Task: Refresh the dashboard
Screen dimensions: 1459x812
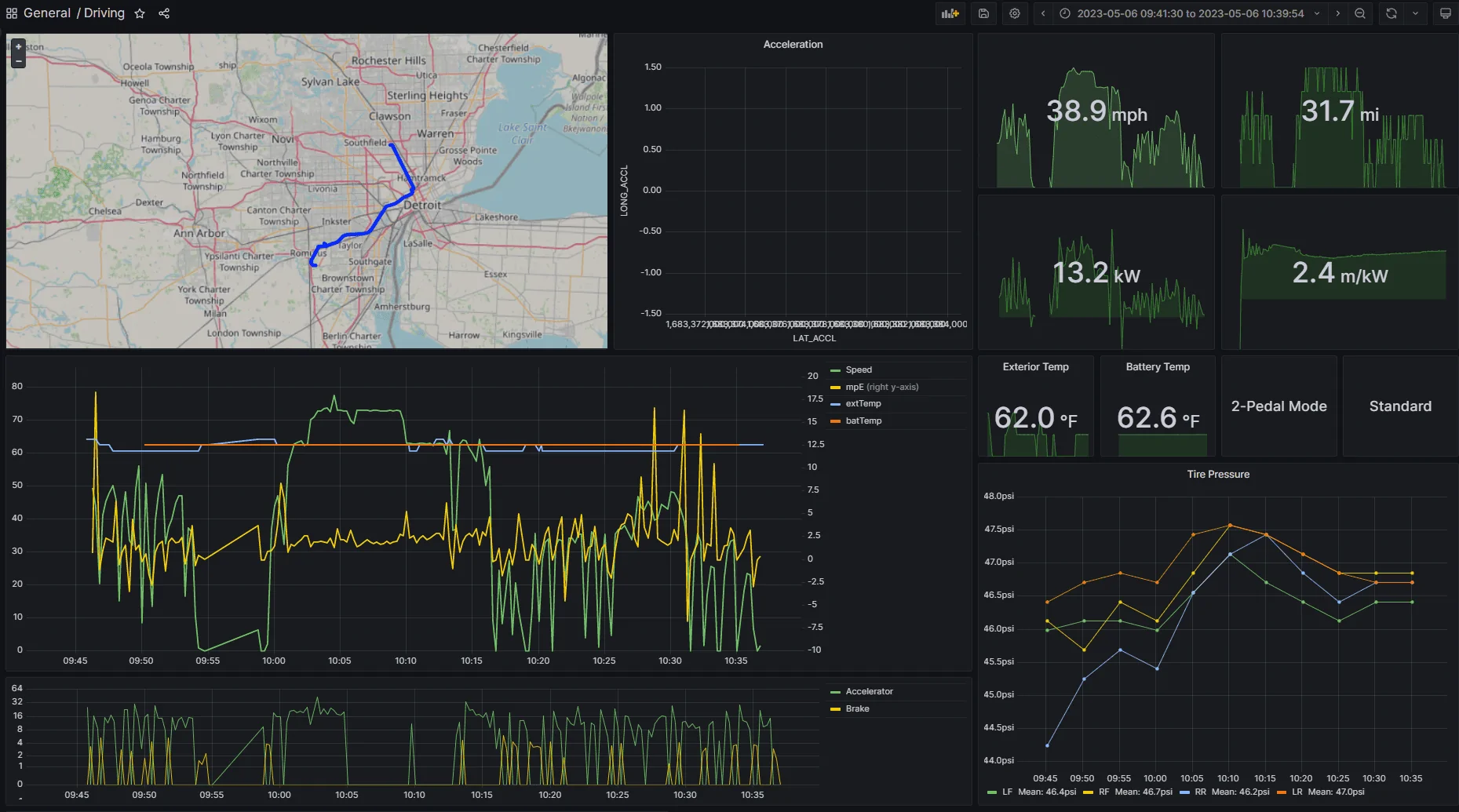Action: 1391,13
